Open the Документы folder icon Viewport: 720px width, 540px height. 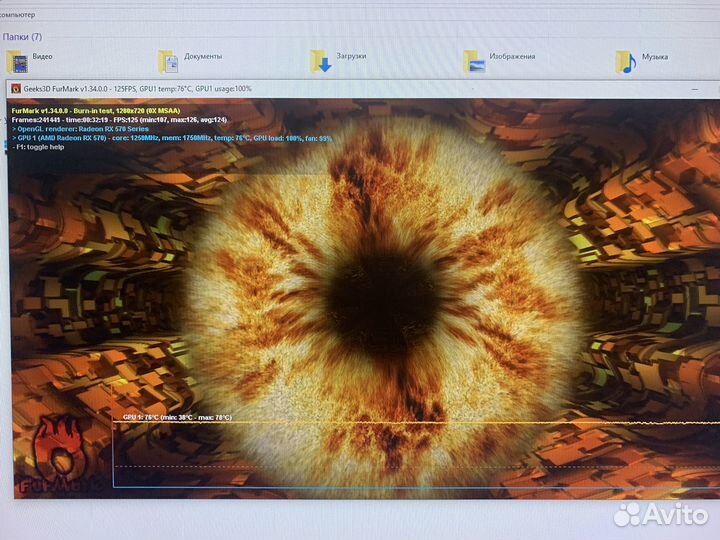(x=168, y=62)
